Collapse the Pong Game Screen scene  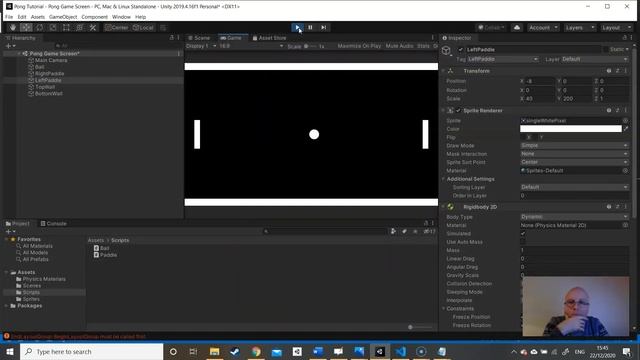pyautogui.click(x=19, y=53)
